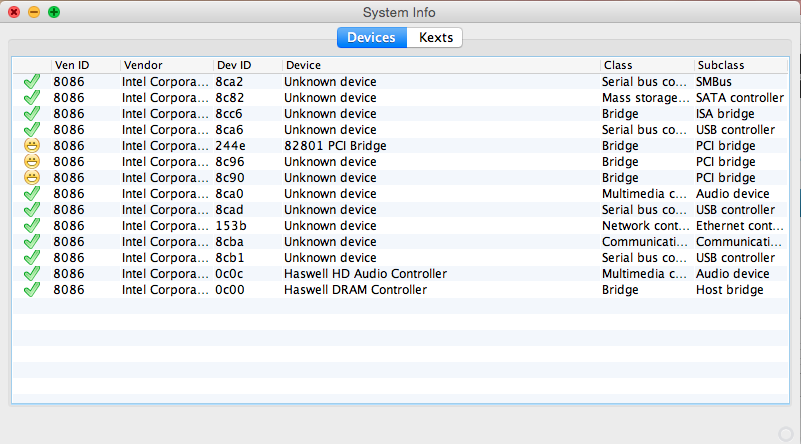801x444 pixels.
Task: Click the 'Host bridge' subclass cell
Action: click(729, 290)
